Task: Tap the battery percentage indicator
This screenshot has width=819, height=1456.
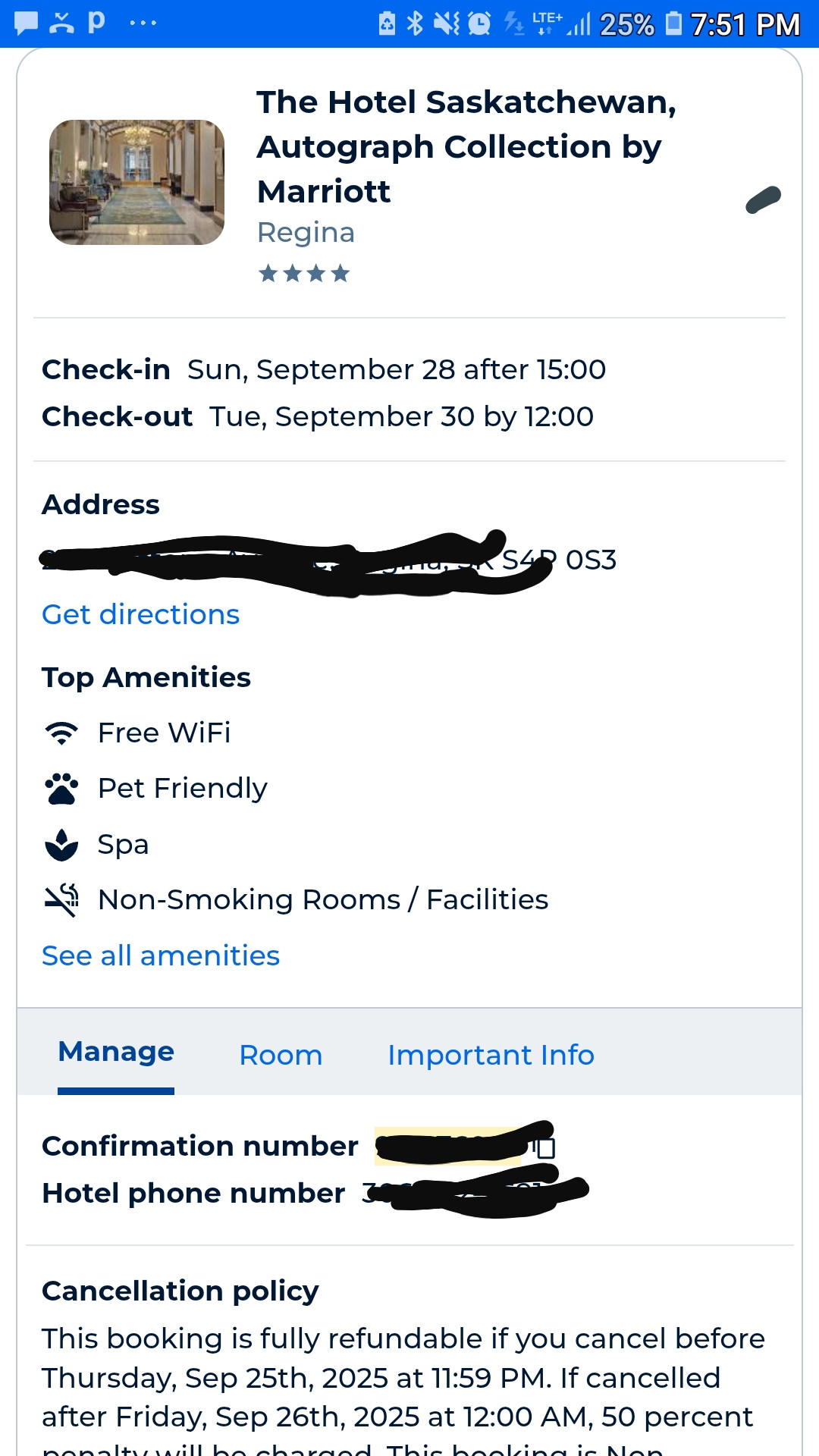Action: pos(626,24)
